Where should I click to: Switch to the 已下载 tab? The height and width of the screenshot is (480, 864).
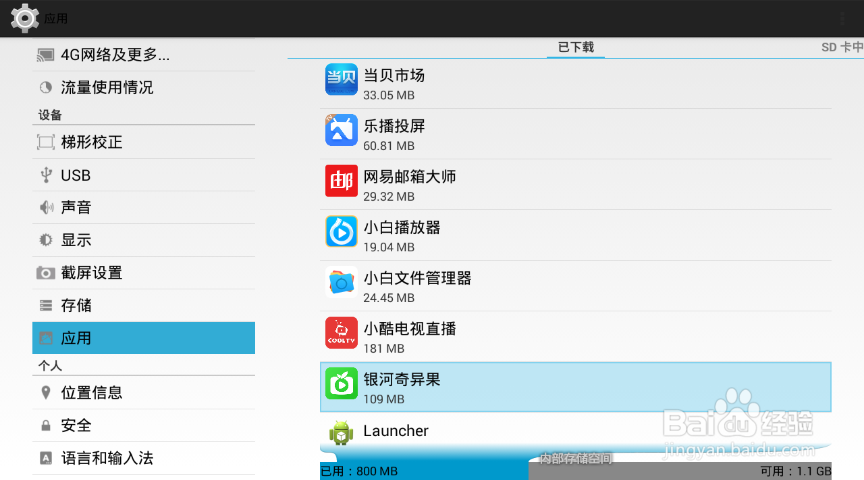click(576, 47)
